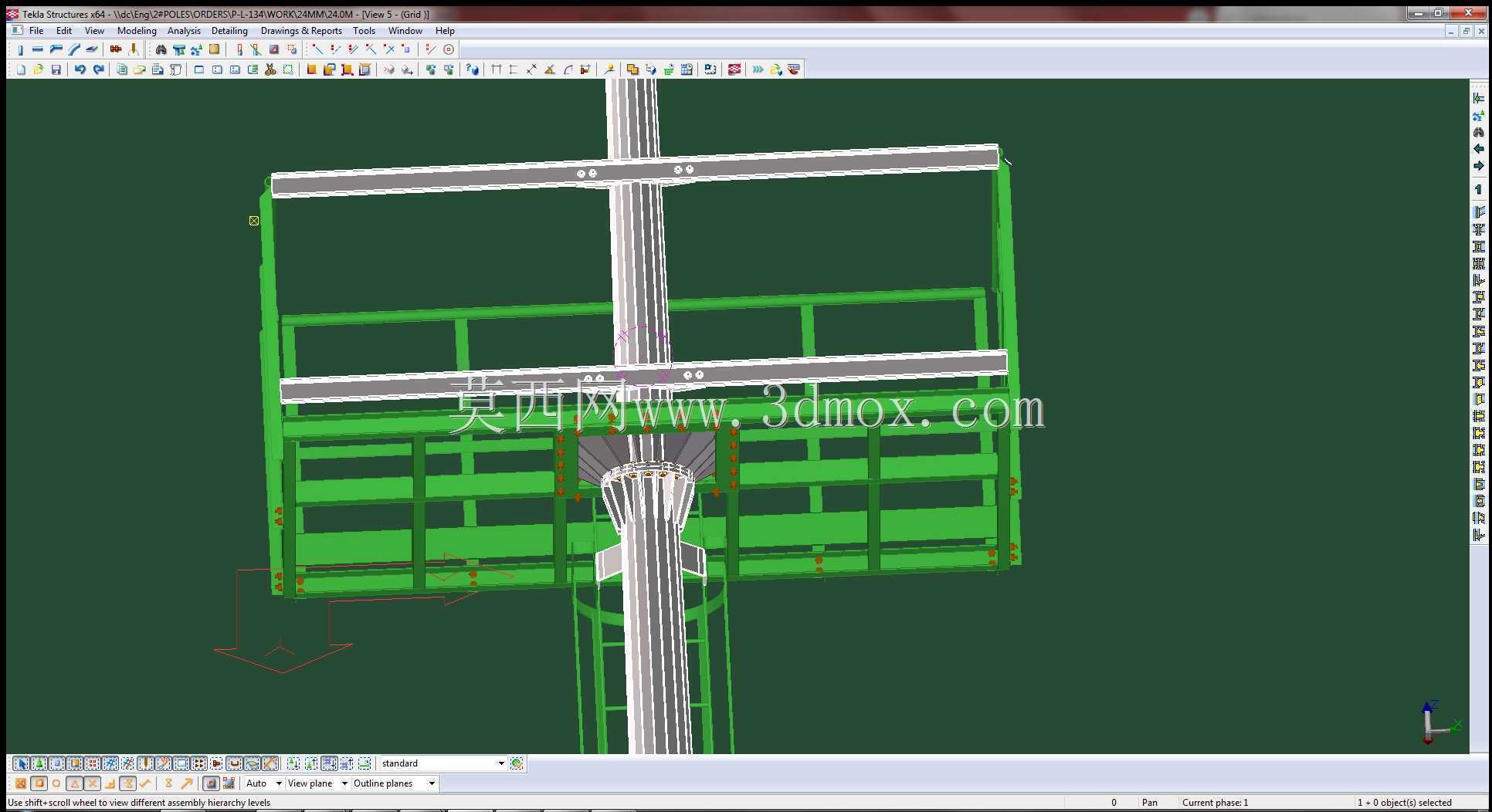Toggle the Snap to centers circle switch
1492x812 pixels.
tap(56, 783)
